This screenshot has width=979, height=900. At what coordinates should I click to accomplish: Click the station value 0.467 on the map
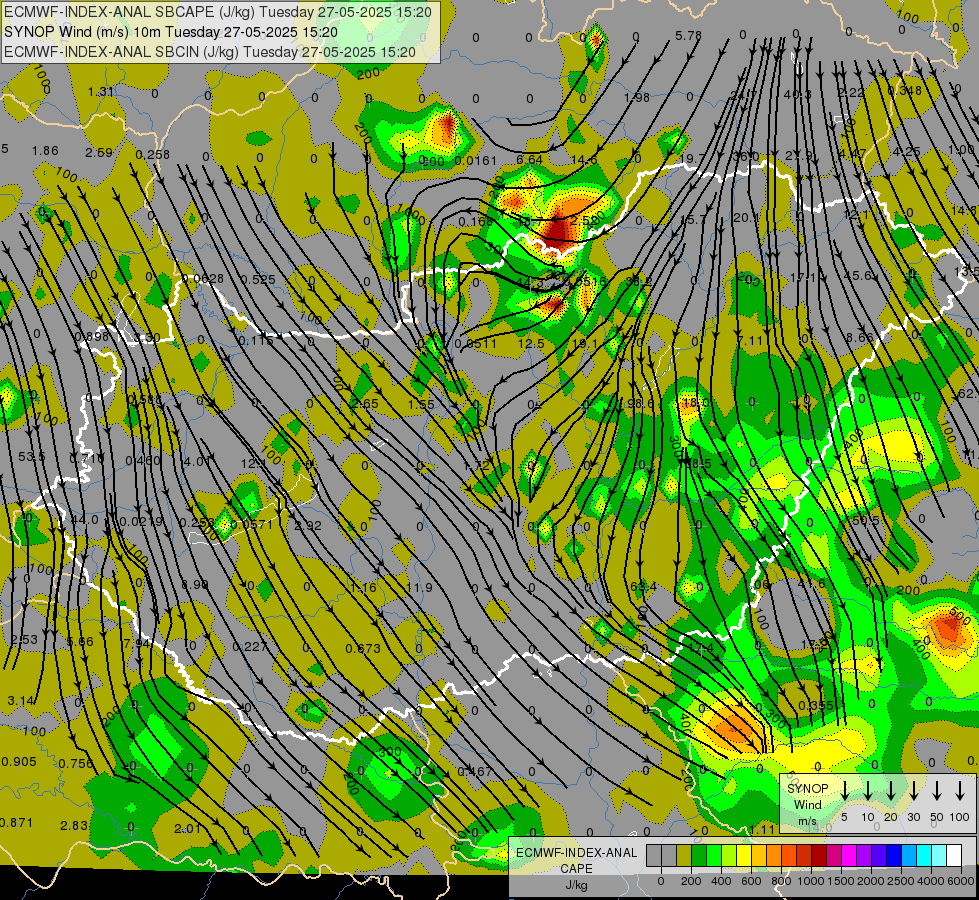[x=475, y=772]
